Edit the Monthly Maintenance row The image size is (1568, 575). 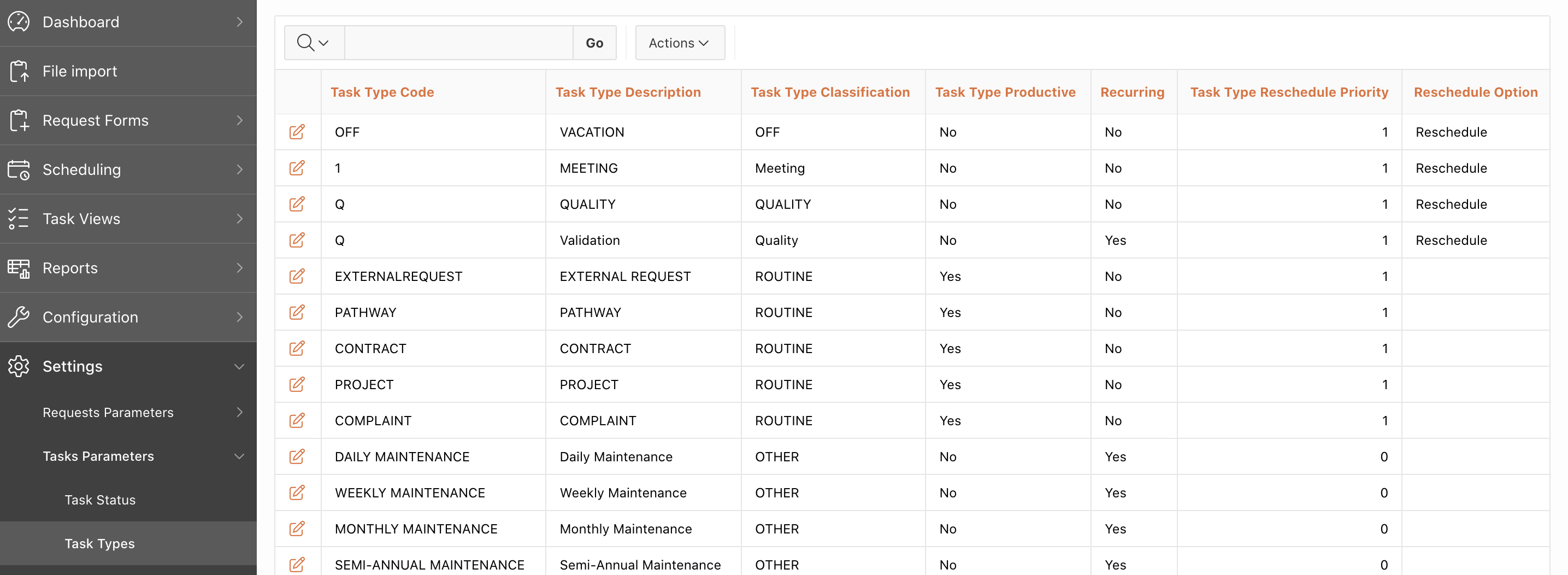click(297, 529)
